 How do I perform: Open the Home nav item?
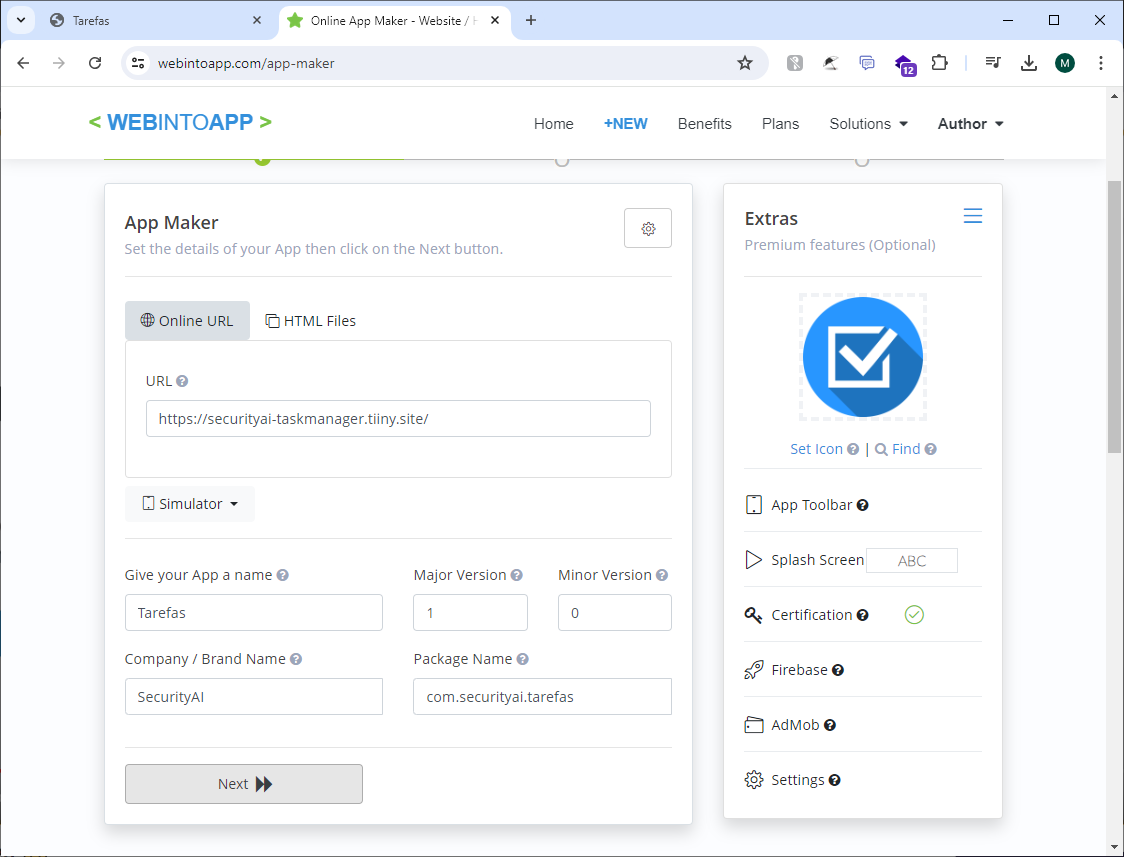click(x=553, y=124)
